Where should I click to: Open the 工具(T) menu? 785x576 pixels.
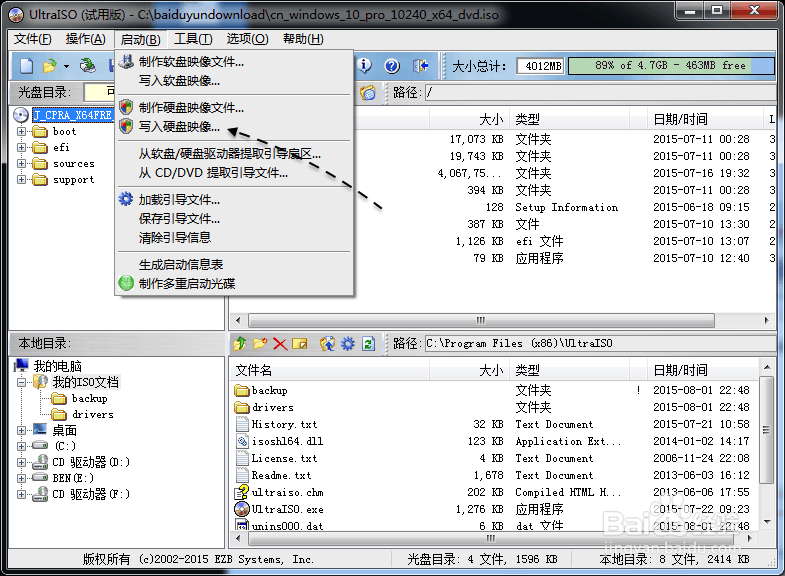click(193, 39)
